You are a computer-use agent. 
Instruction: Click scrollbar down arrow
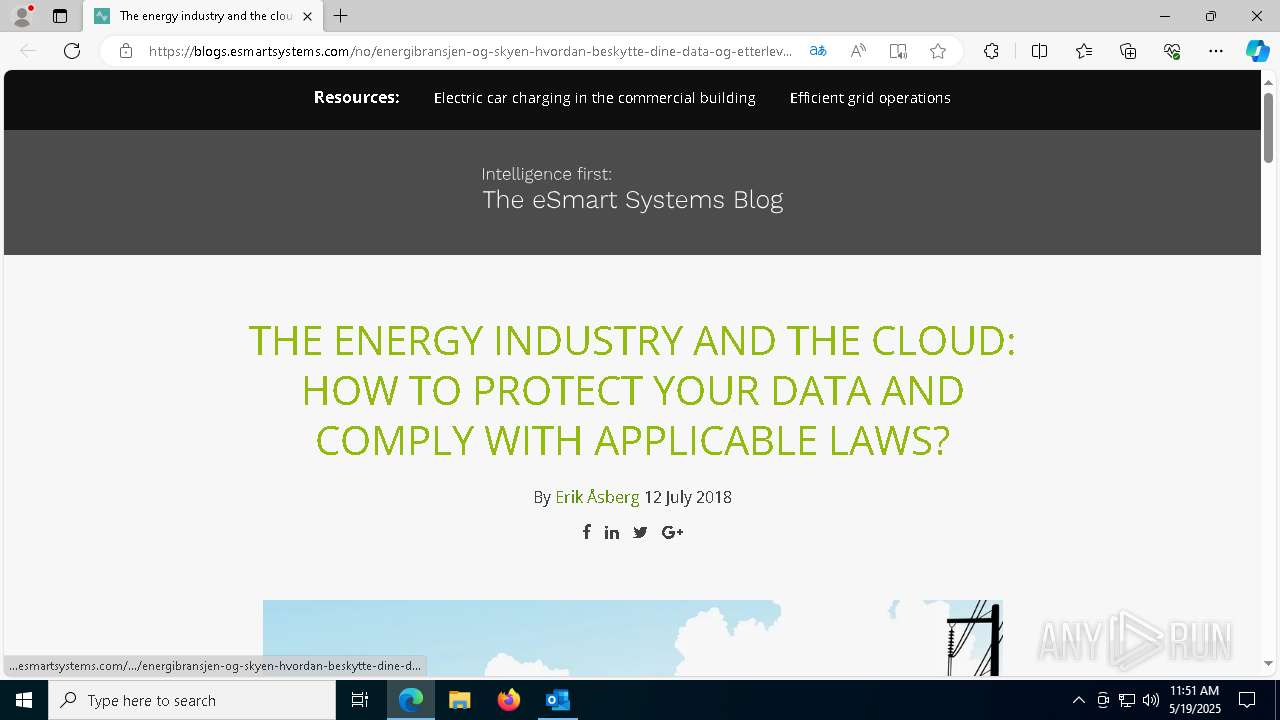pos(1268,663)
